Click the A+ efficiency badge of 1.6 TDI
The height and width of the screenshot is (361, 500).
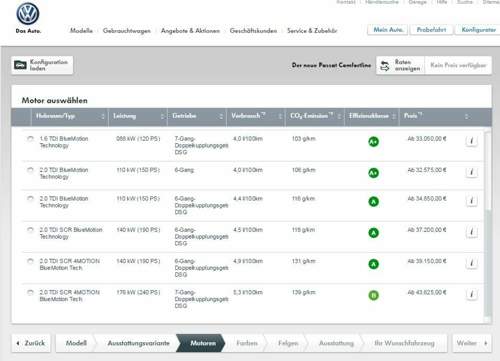click(x=373, y=142)
